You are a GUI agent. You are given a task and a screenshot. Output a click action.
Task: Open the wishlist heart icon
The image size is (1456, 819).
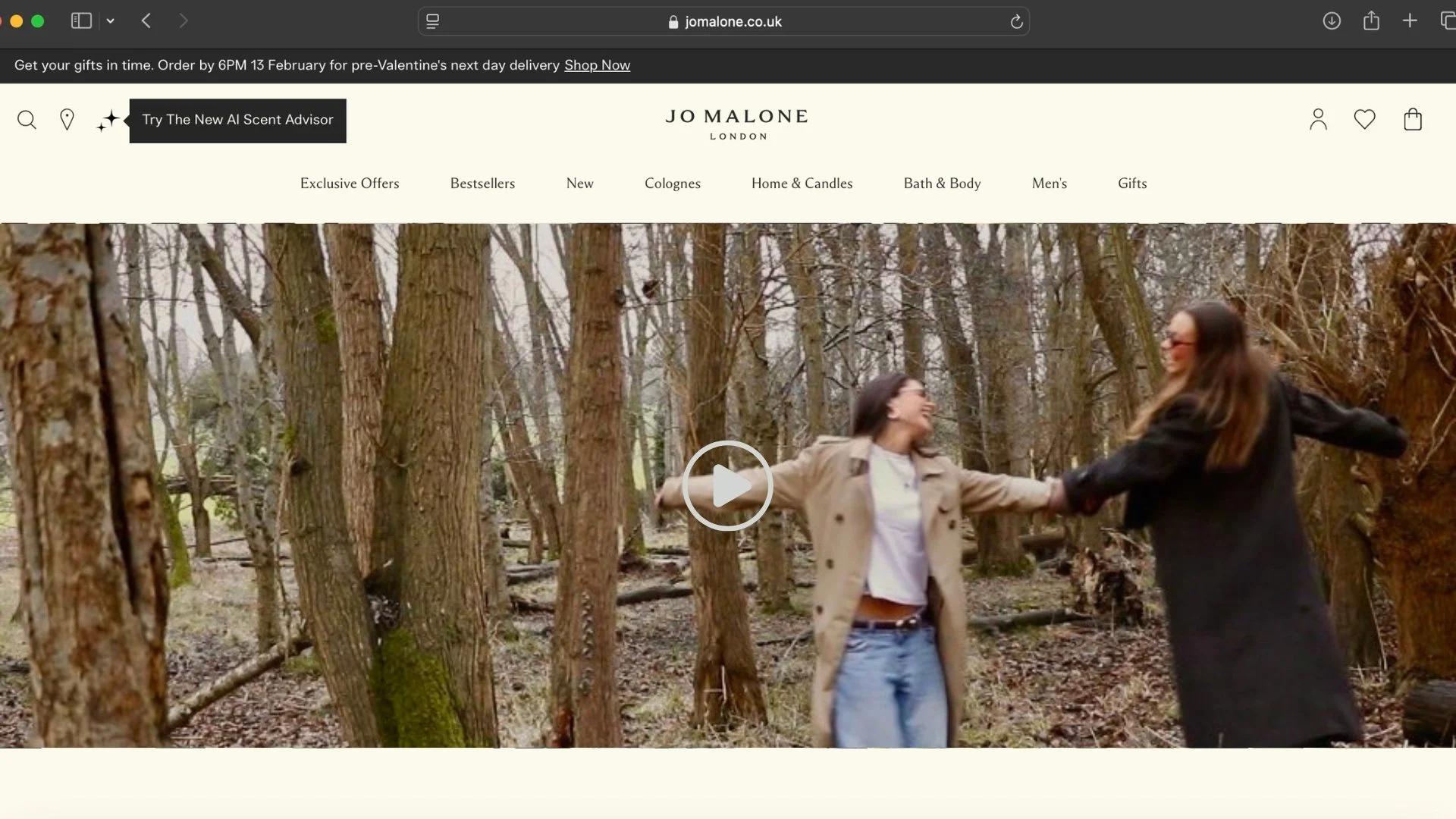(x=1364, y=119)
